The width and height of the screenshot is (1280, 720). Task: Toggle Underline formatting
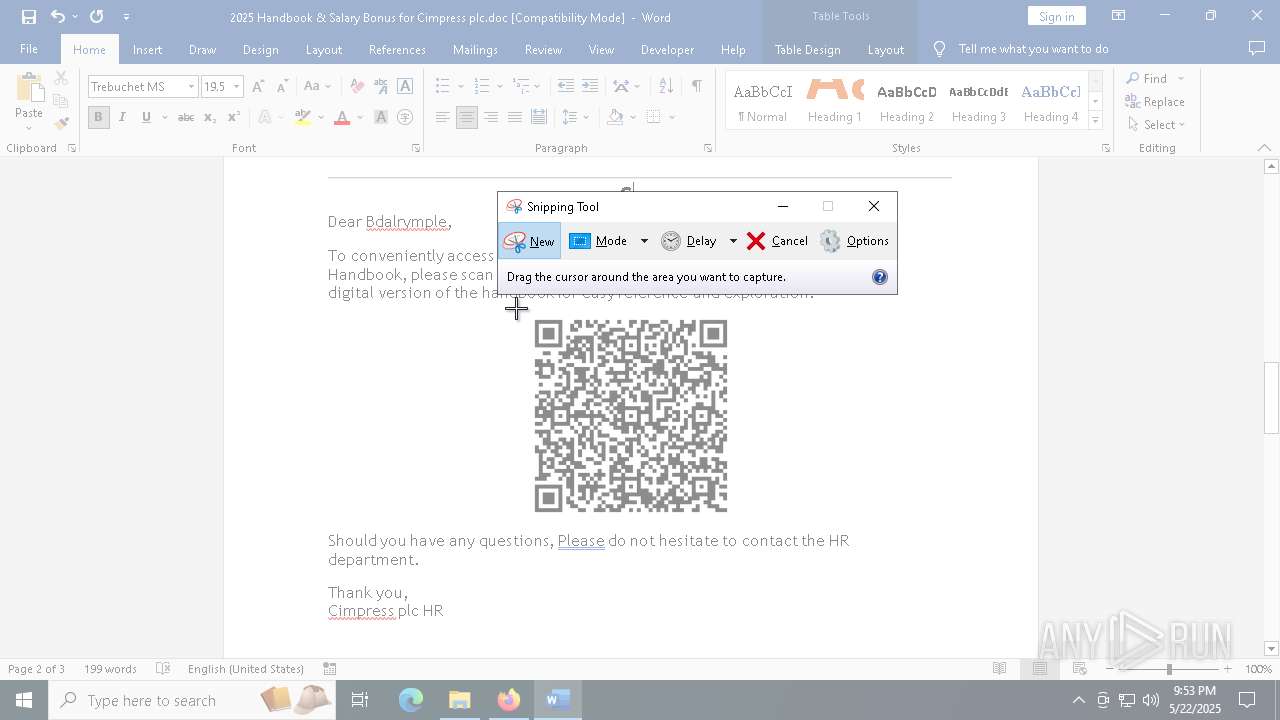coord(146,117)
